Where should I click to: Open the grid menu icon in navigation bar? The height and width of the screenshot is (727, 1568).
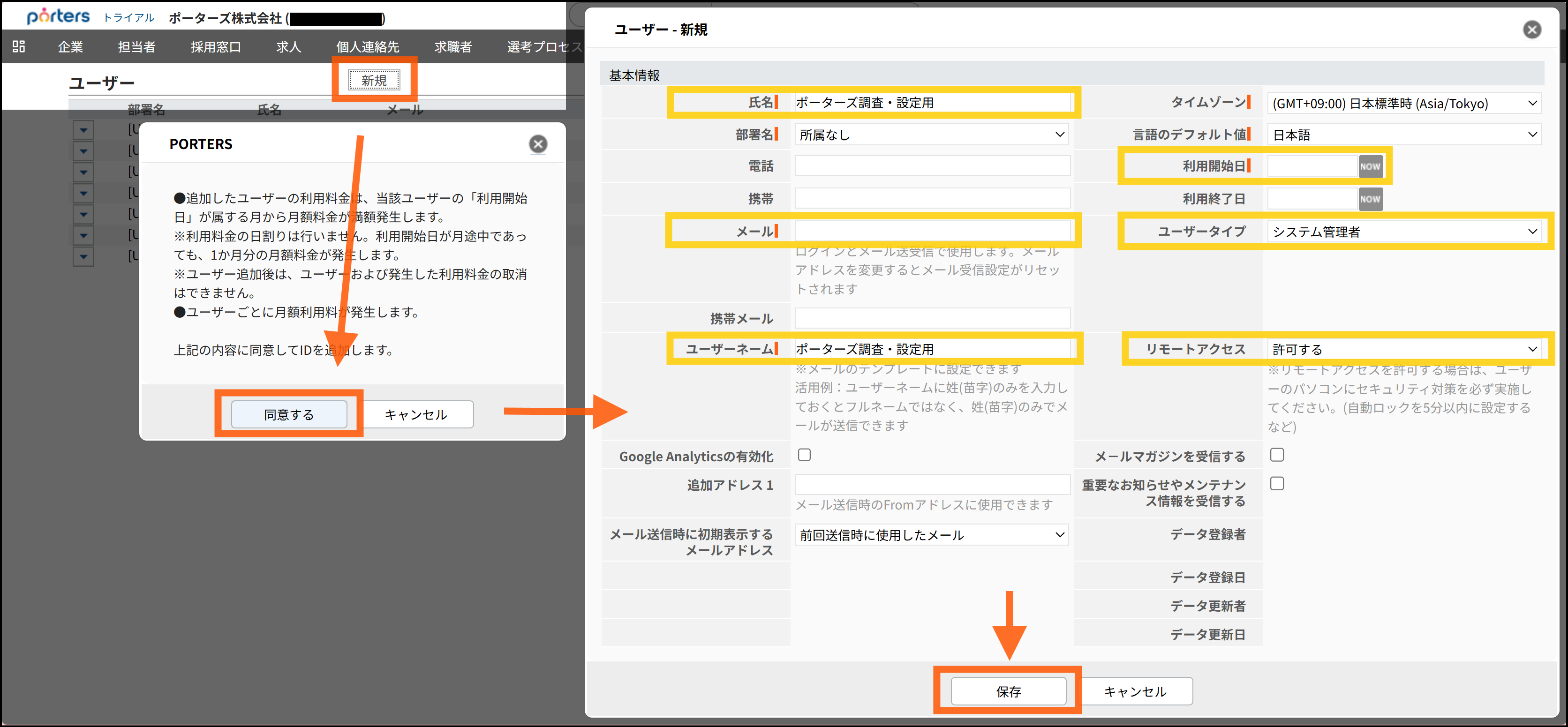pos(19,46)
